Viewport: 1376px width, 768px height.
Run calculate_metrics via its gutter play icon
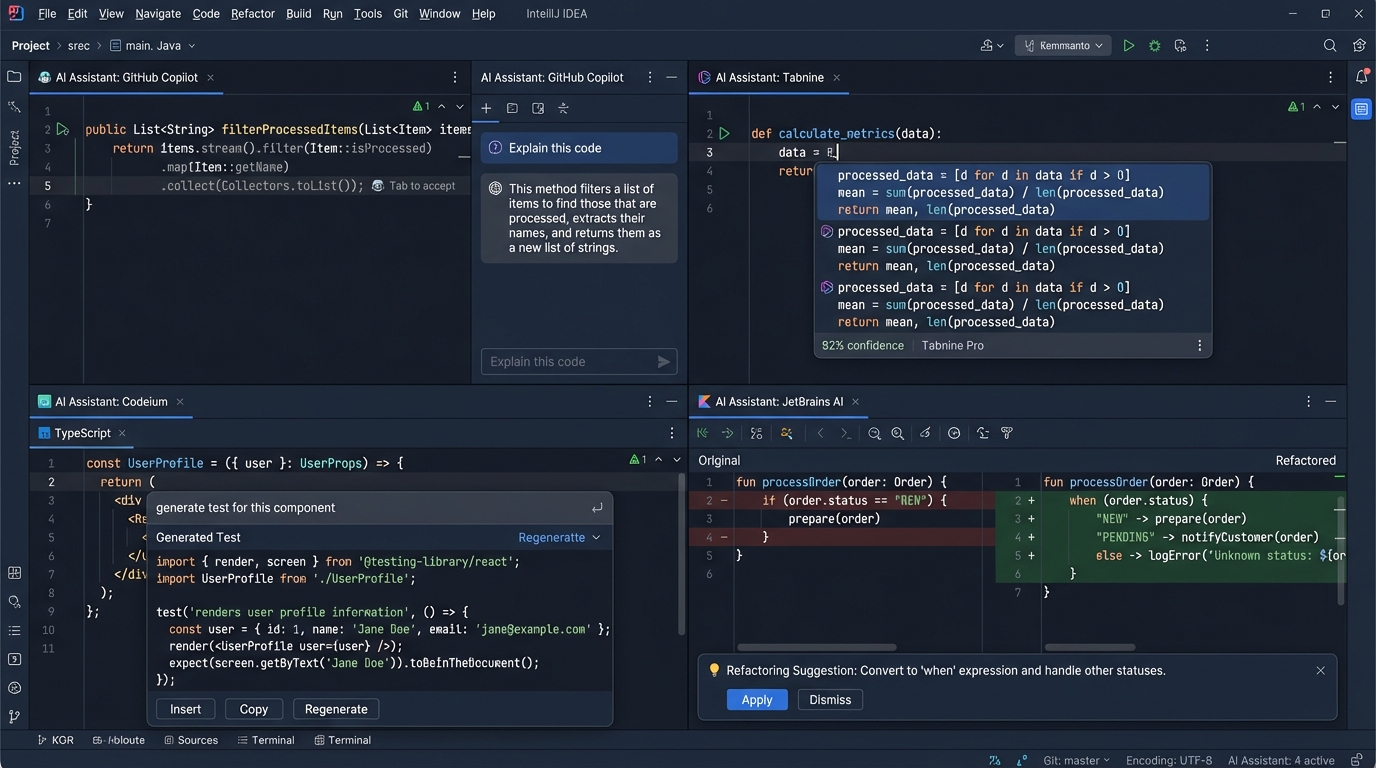coord(724,132)
